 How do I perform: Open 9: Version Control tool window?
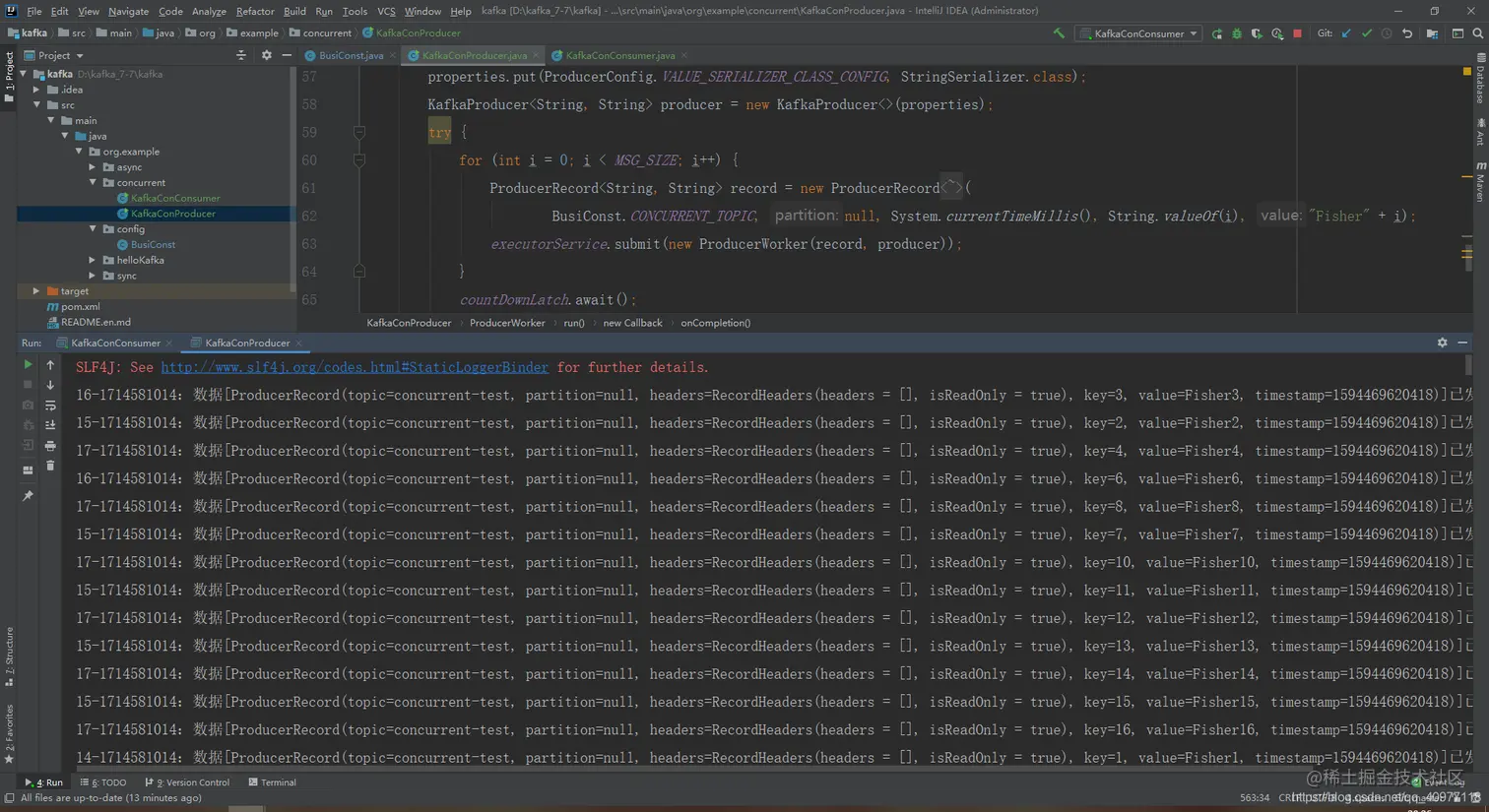coord(187,782)
